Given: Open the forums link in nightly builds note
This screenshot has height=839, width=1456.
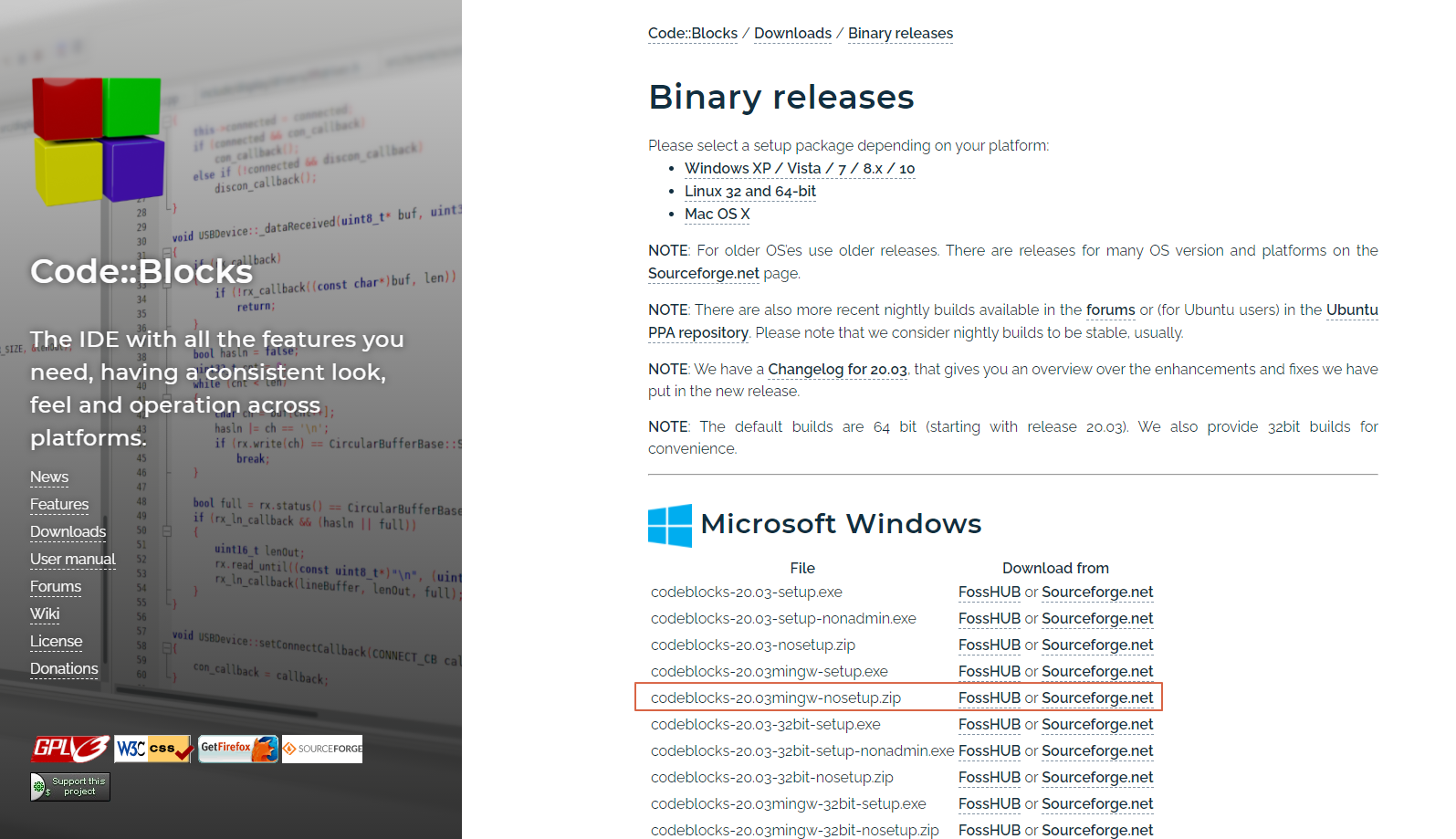Looking at the screenshot, I should pos(1111,310).
